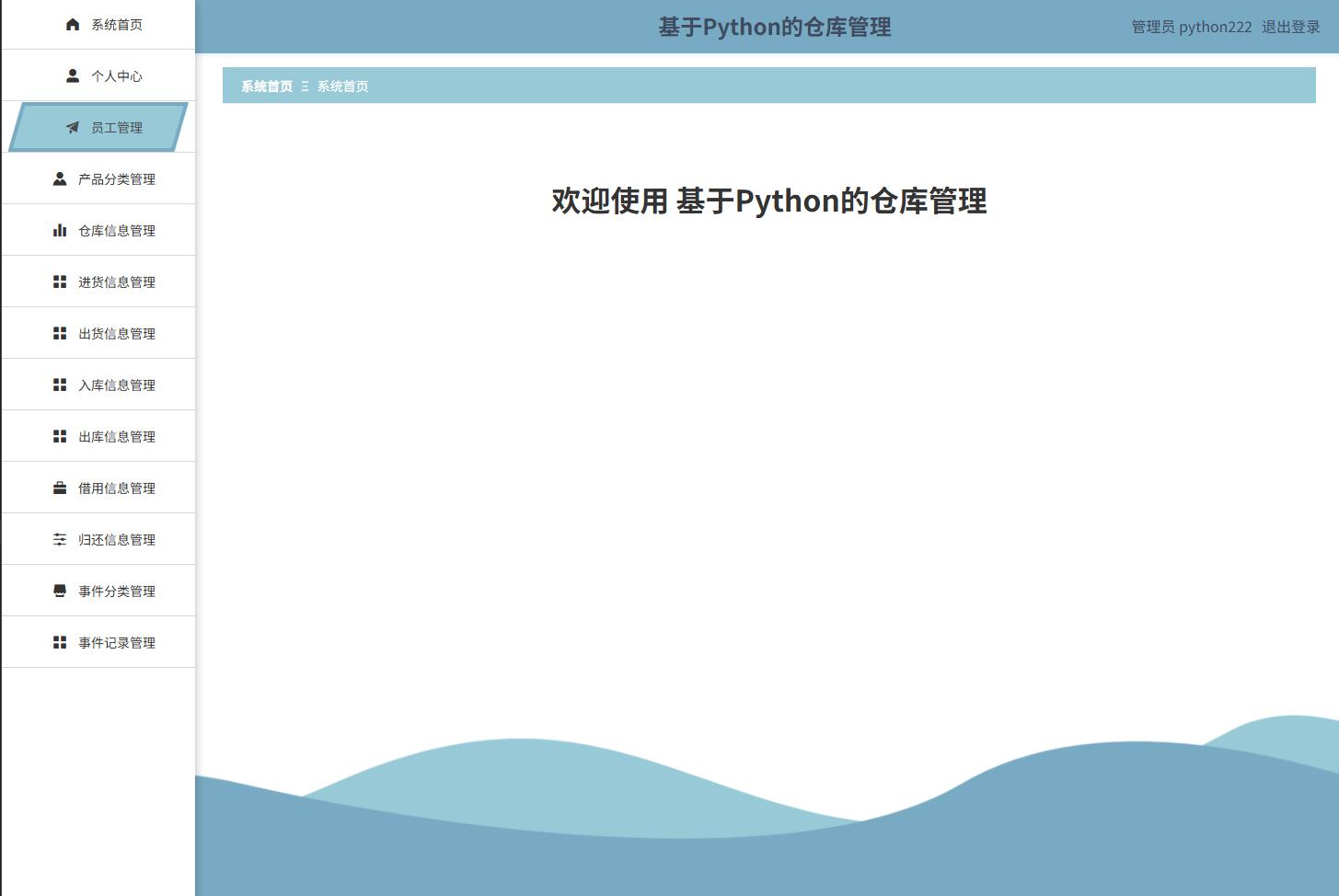1339x896 pixels.
Task: Open the 个人中心 menu item
Action: (98, 75)
